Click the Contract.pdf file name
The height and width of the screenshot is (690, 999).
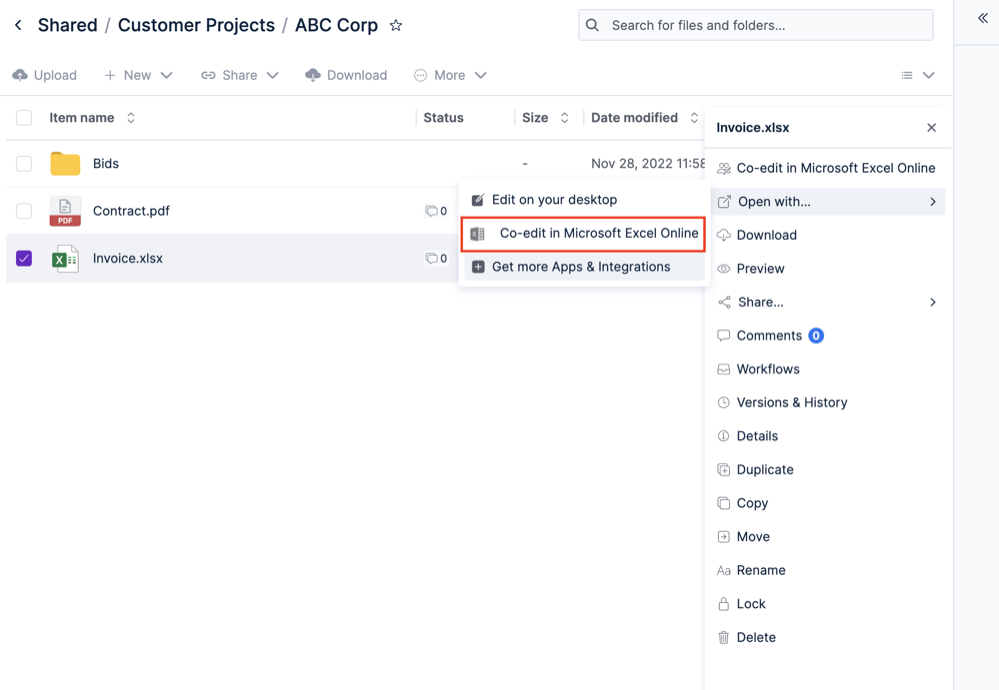click(x=131, y=211)
